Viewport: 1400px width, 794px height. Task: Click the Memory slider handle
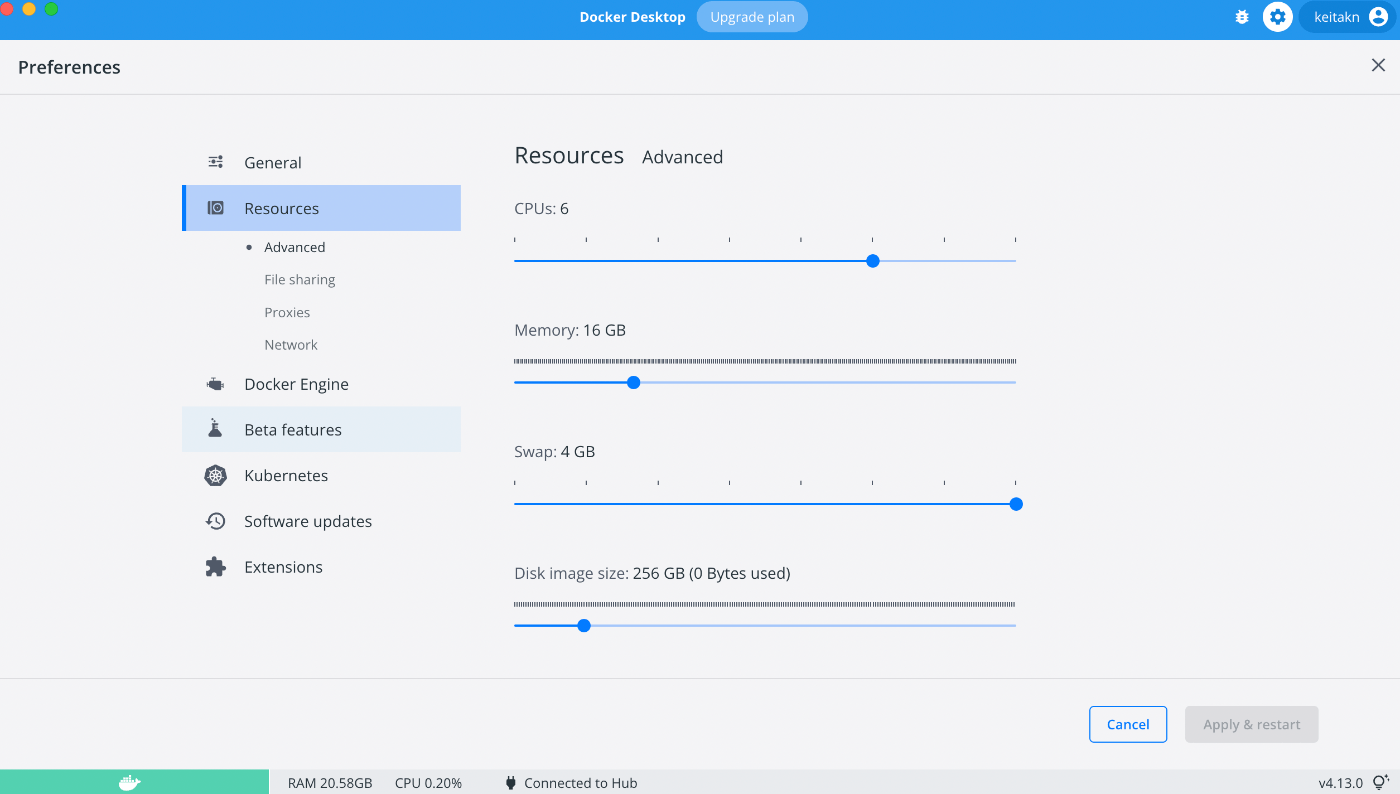pyautogui.click(x=633, y=382)
